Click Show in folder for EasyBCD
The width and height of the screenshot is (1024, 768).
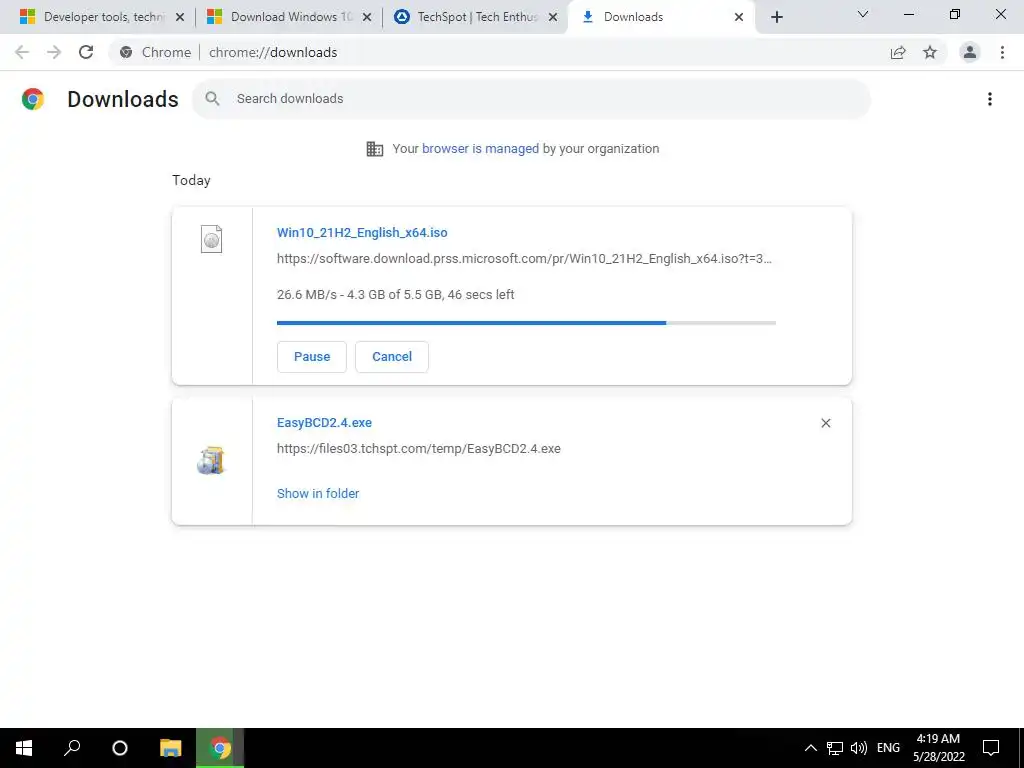318,494
